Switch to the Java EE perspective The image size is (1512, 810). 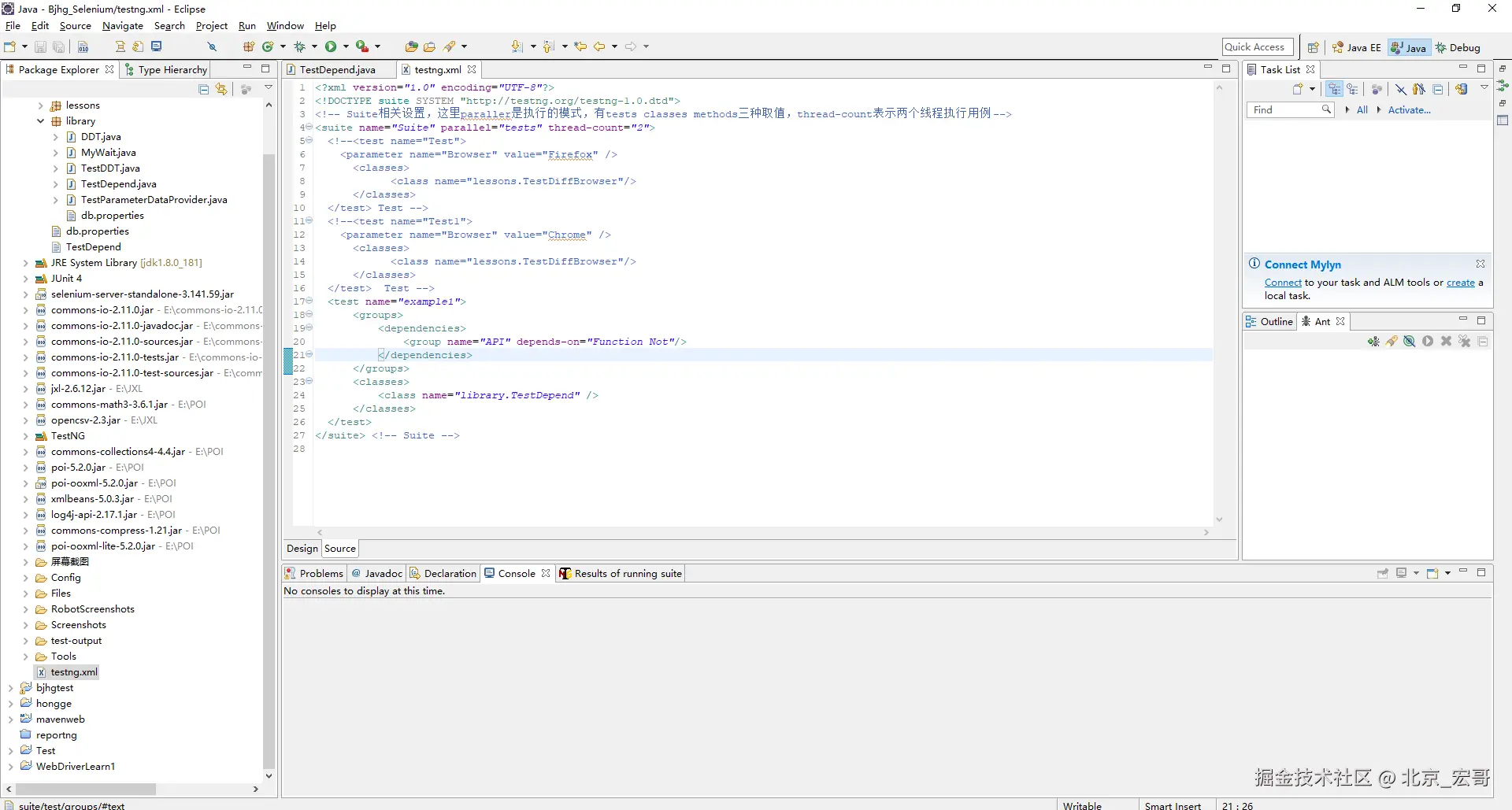tap(1356, 47)
